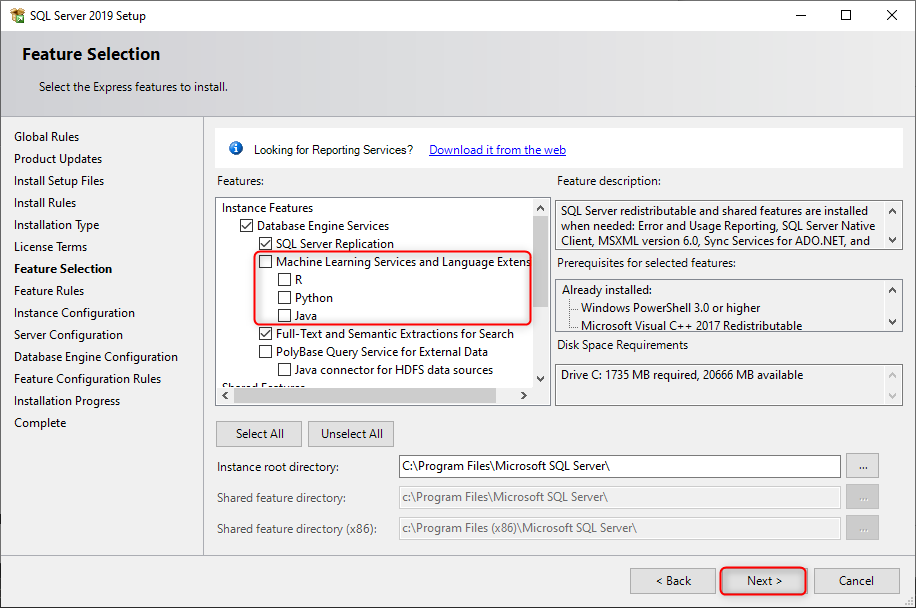Enable Machine Learning Services and Language Extensions
This screenshot has height=608, width=916.
tap(265, 262)
